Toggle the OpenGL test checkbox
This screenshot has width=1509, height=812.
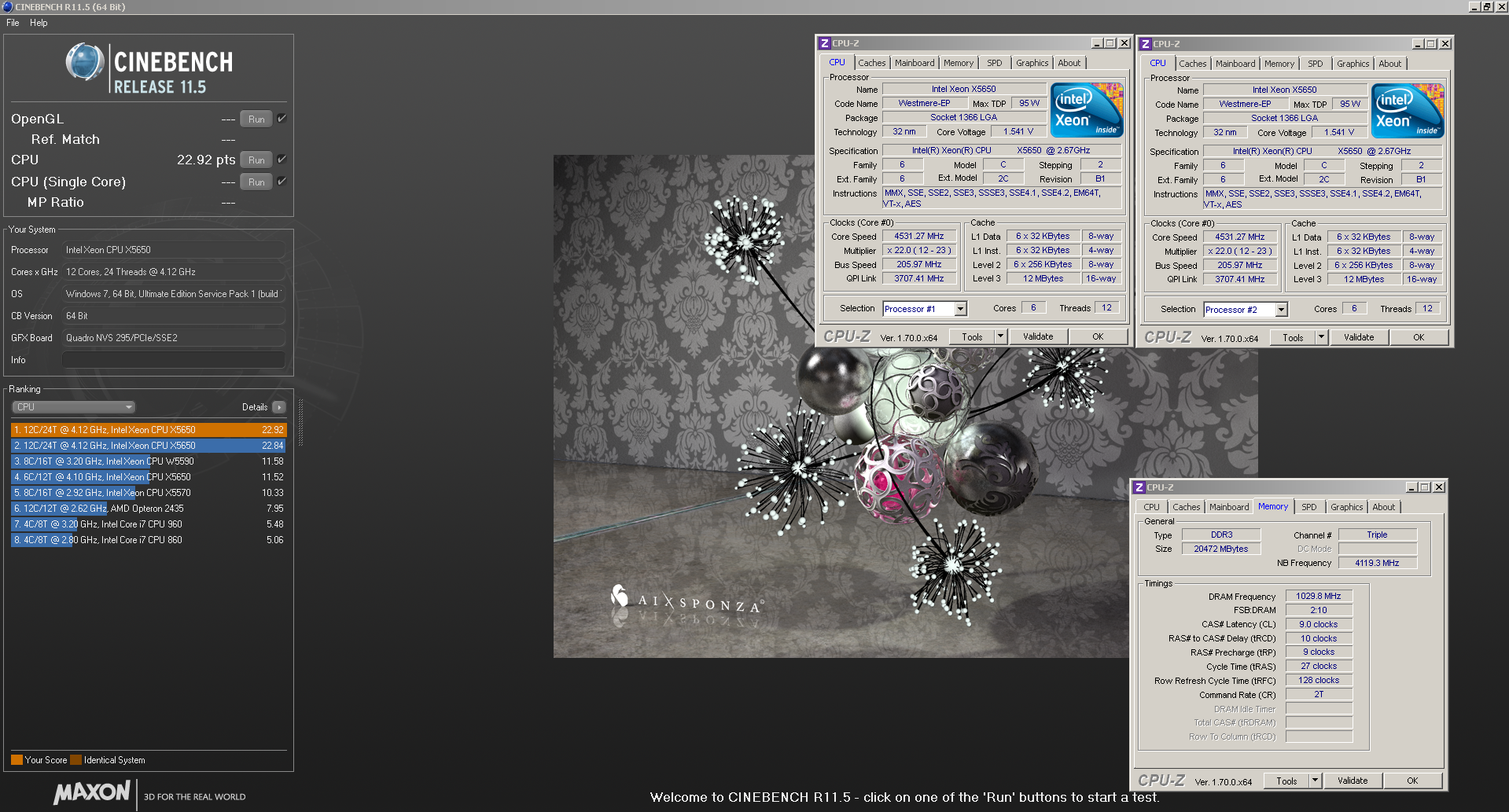[282, 119]
